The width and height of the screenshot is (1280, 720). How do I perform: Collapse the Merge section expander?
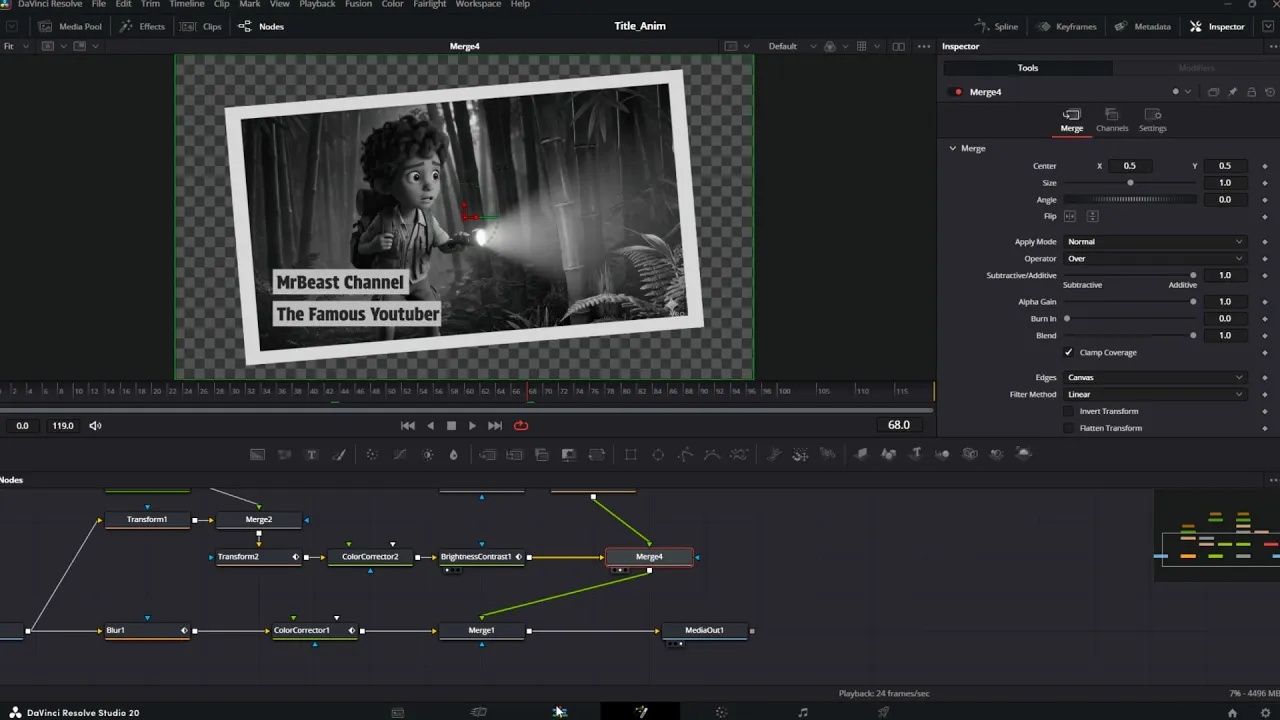(953, 148)
